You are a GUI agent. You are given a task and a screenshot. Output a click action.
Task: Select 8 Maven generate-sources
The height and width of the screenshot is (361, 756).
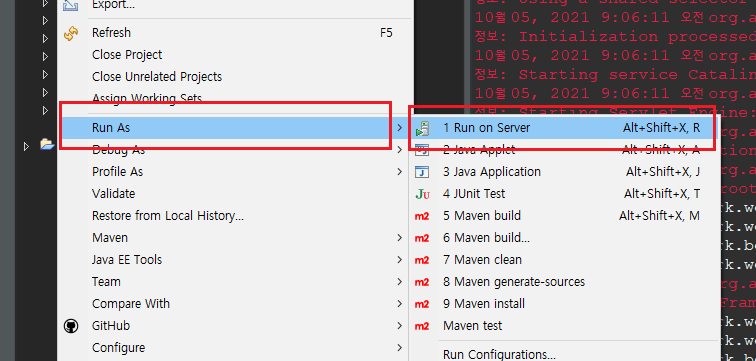563,281
